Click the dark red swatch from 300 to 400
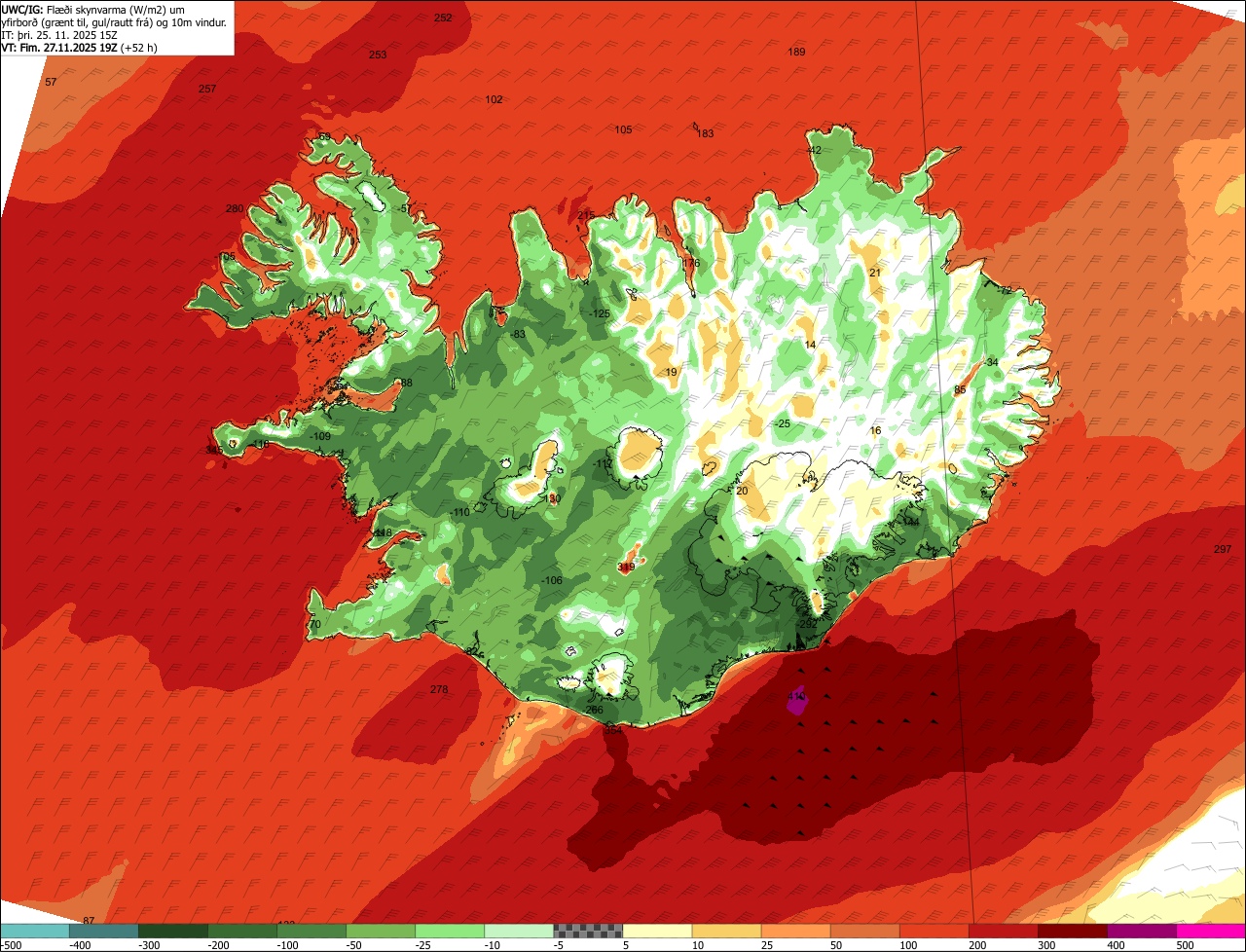The width and height of the screenshot is (1246, 952). (1072, 931)
